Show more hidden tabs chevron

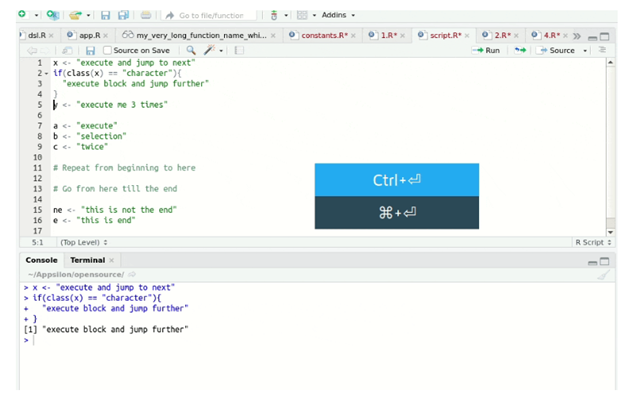click(577, 36)
